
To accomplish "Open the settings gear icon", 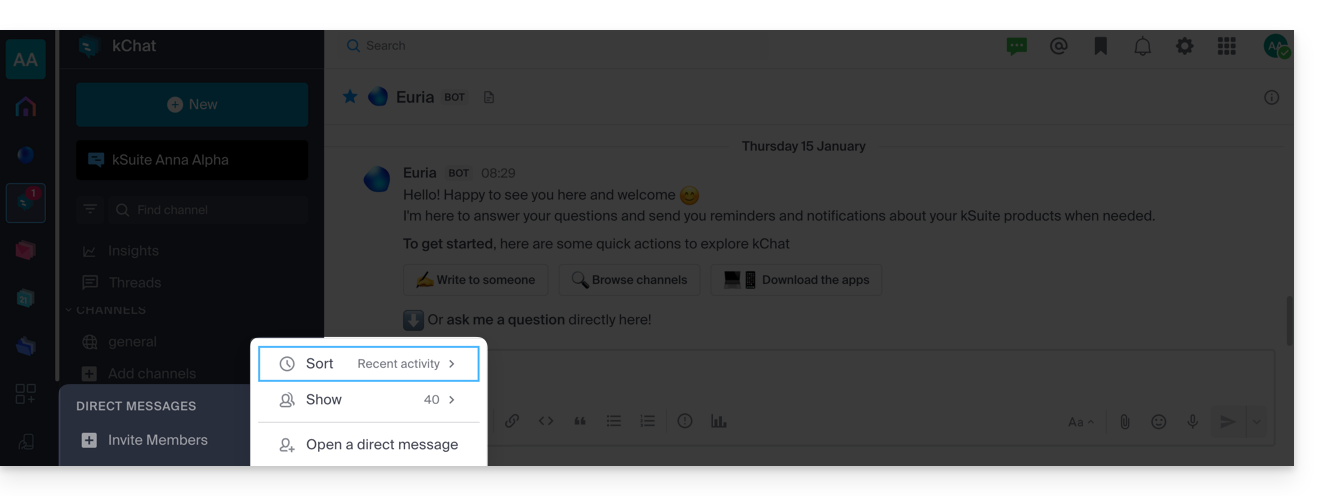I will (1185, 46).
